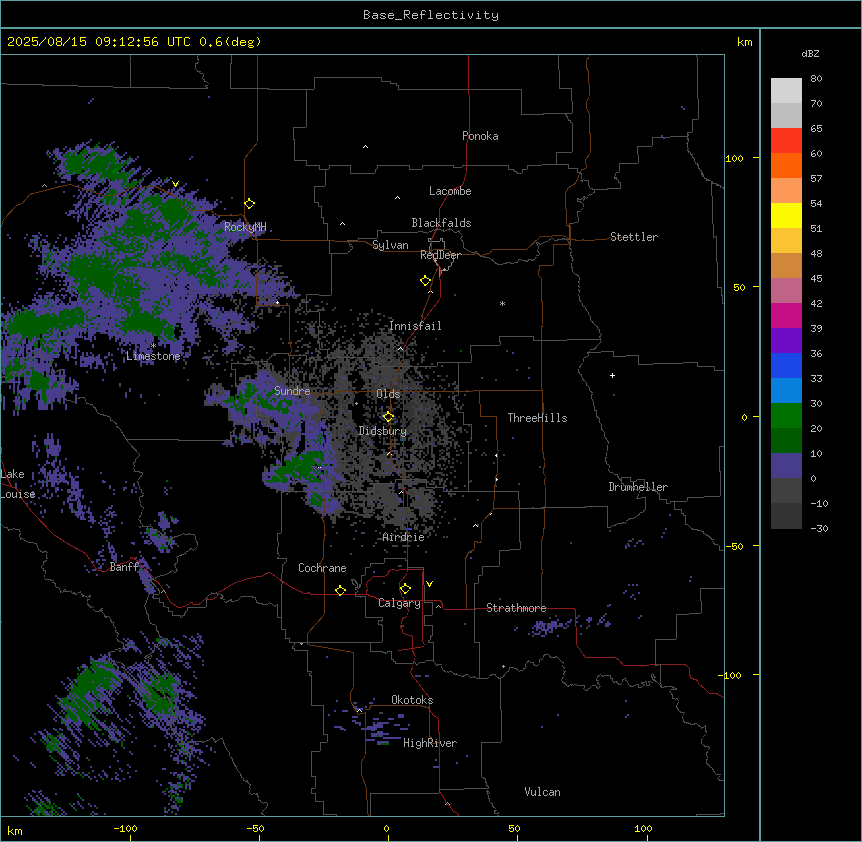Click the RockyMH map label
This screenshot has width=862, height=842.
point(245,227)
